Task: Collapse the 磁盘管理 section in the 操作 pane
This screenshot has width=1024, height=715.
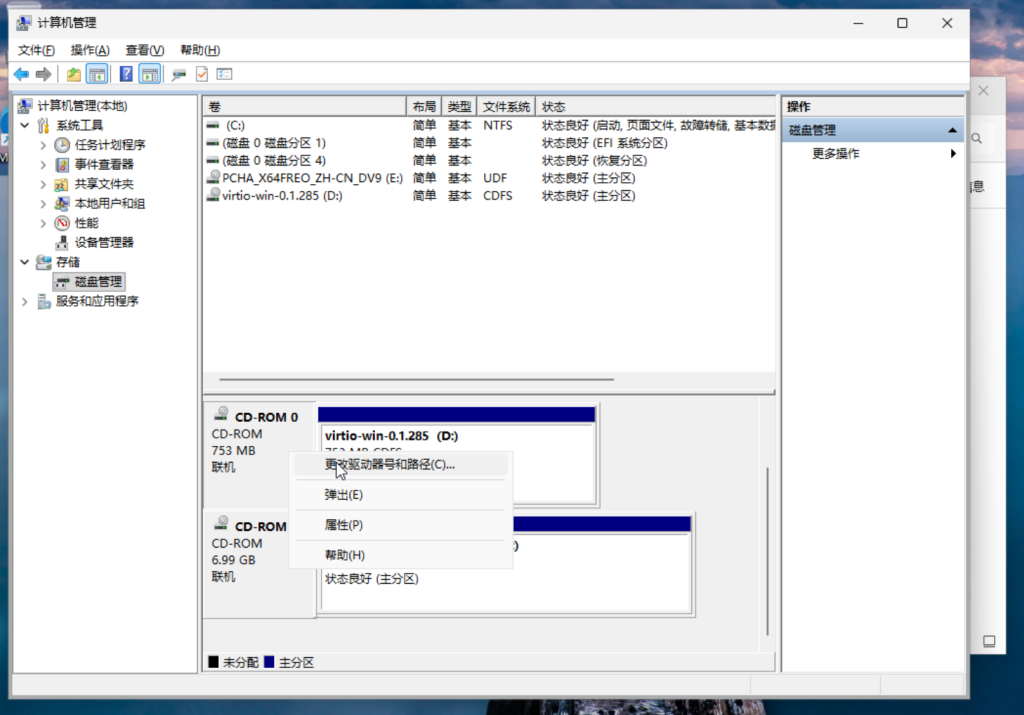Action: pos(953,130)
